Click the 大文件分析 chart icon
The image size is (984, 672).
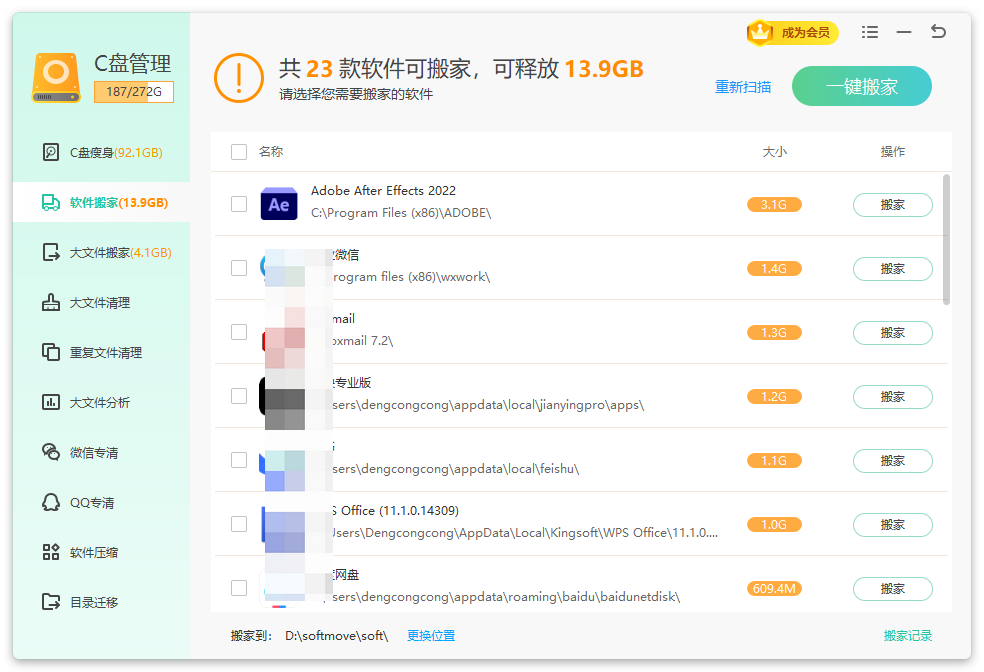51,402
